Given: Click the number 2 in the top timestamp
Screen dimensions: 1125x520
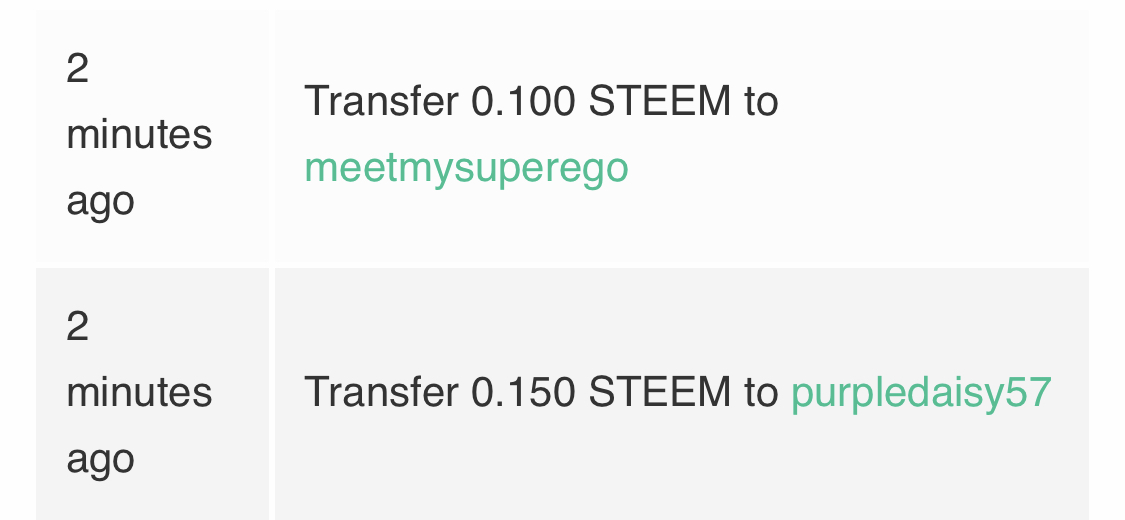Looking at the screenshot, I should pos(77,69).
